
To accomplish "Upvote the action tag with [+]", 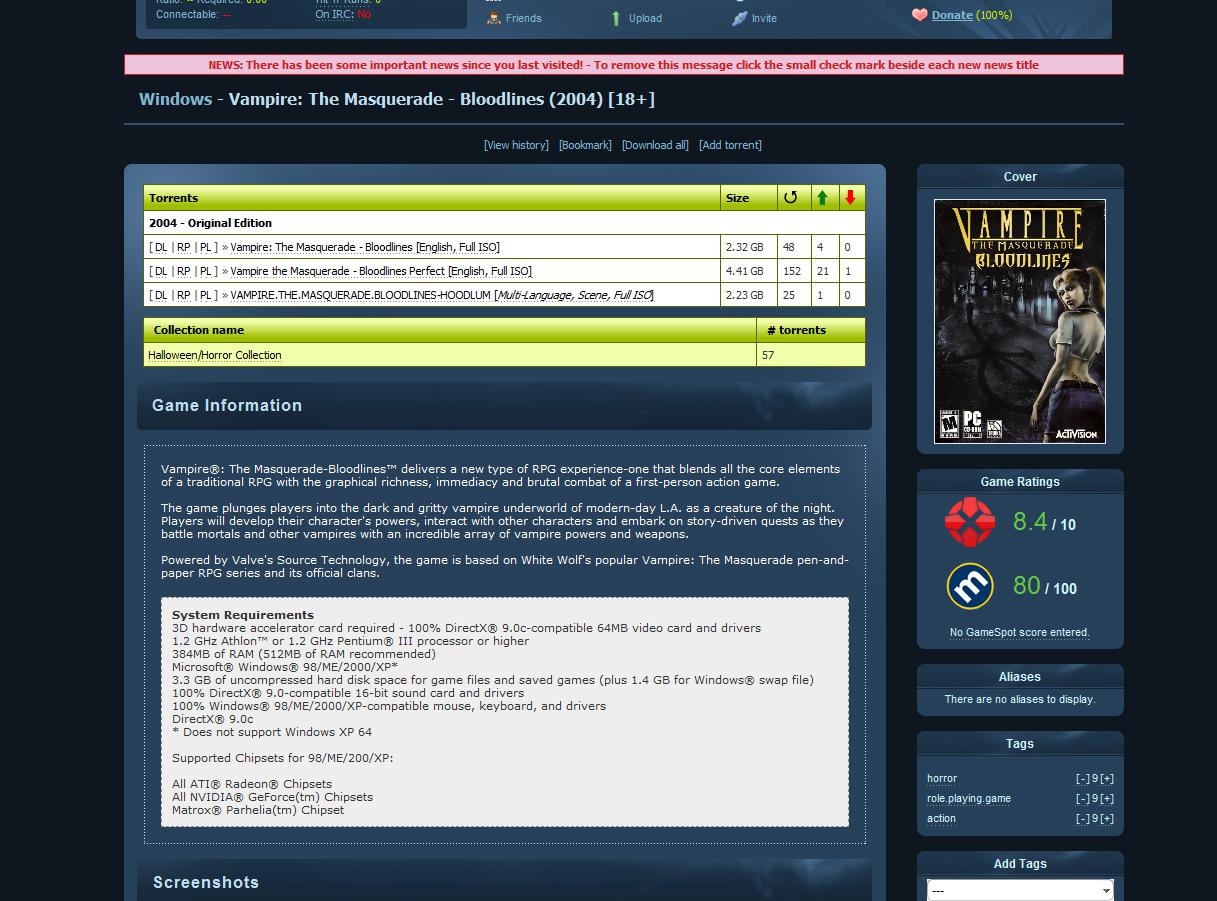I will tap(1107, 818).
